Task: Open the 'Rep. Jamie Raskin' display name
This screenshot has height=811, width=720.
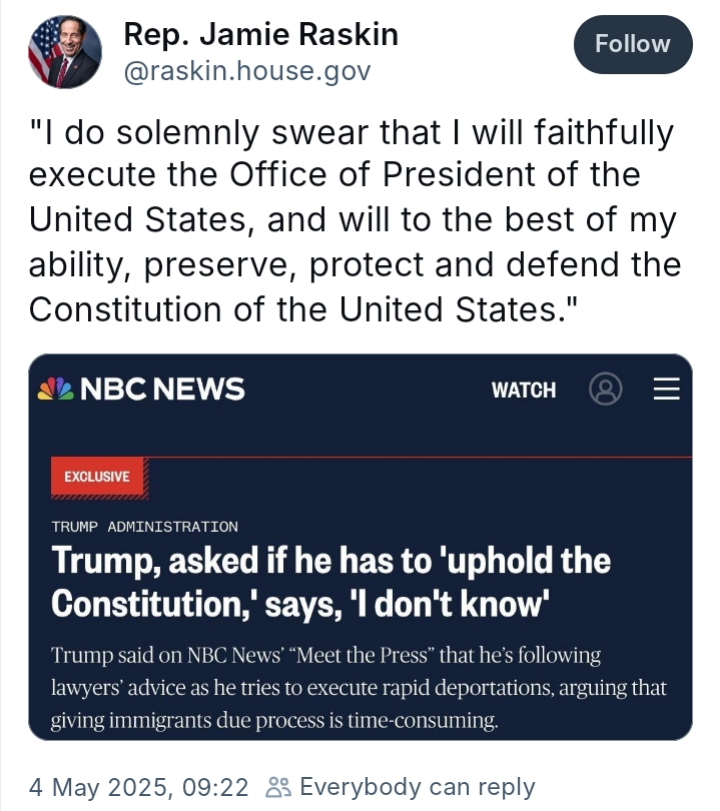Action: pyautogui.click(x=260, y=35)
